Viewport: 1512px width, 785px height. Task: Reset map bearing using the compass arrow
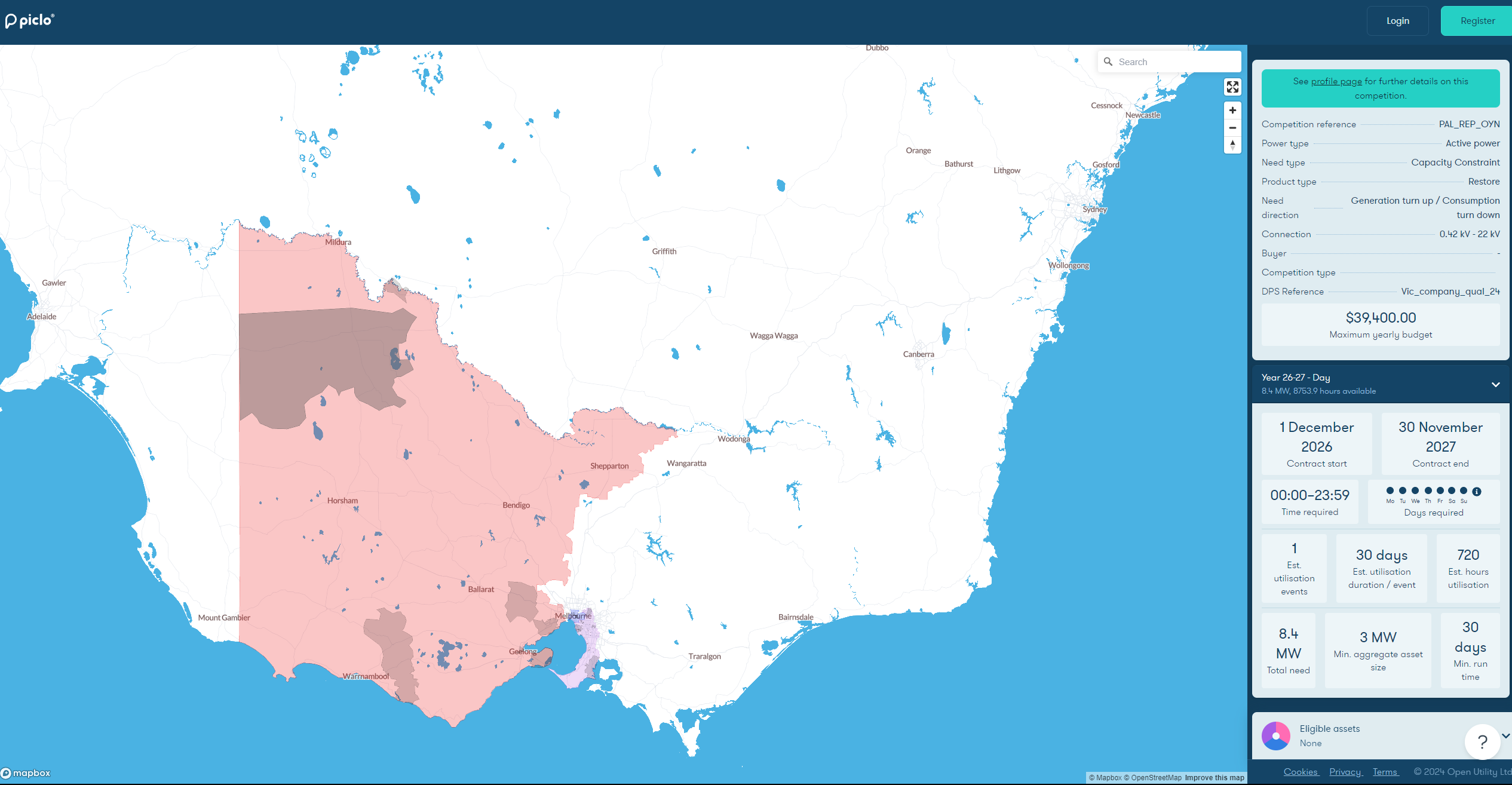coord(1232,145)
